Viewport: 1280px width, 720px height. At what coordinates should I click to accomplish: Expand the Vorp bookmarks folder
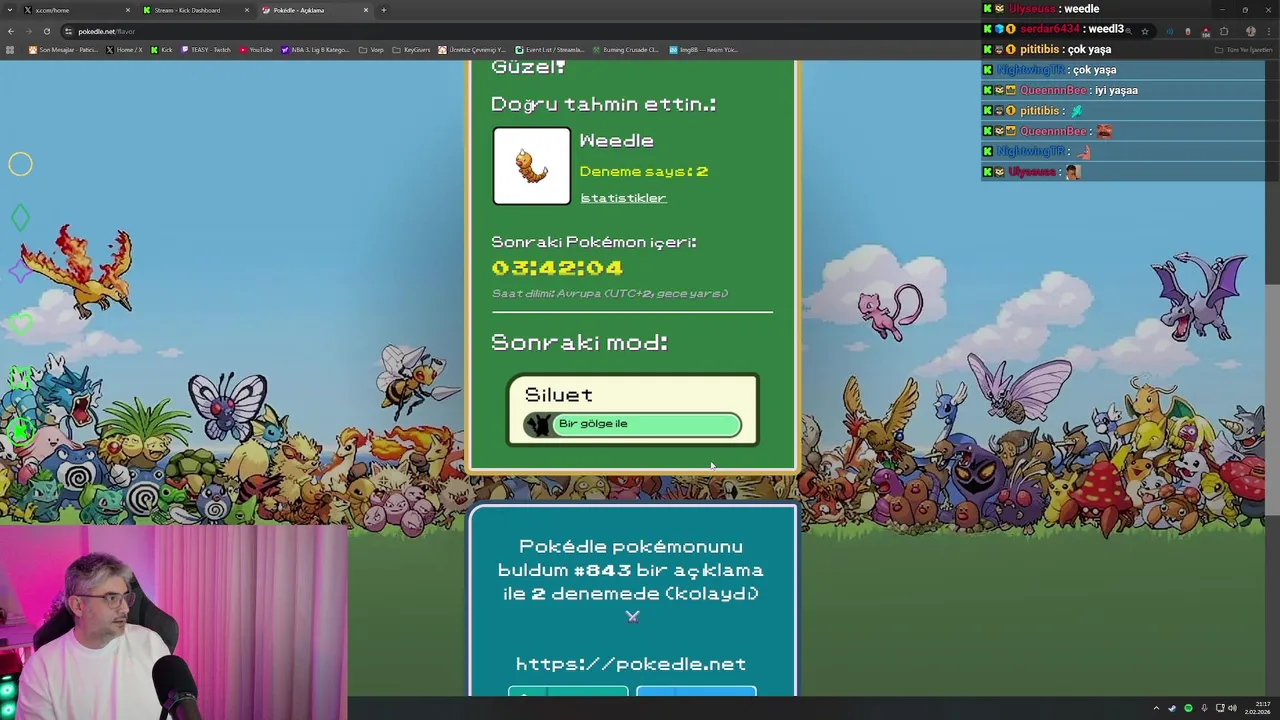coord(371,49)
